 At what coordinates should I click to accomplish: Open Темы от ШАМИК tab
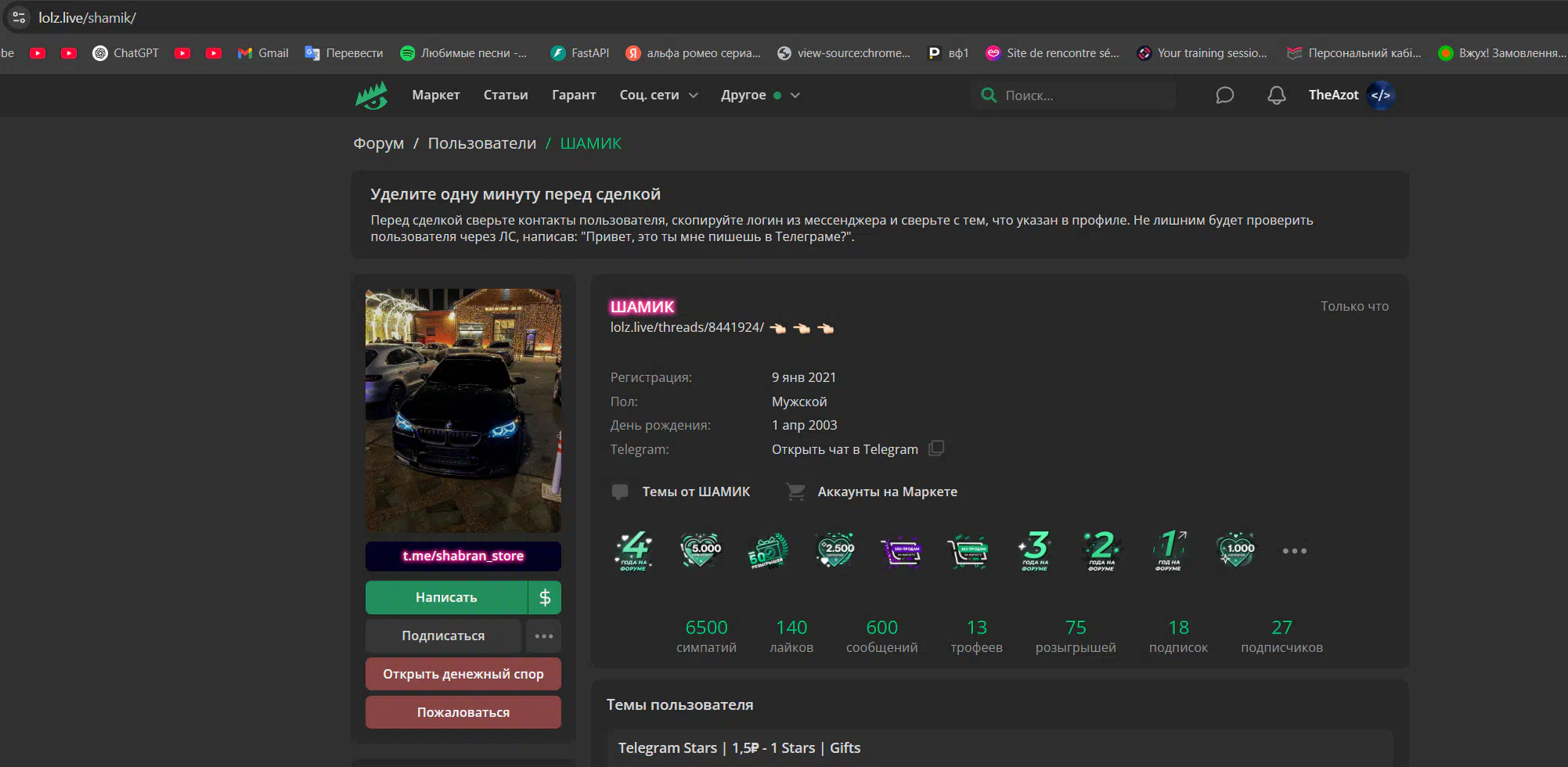681,492
